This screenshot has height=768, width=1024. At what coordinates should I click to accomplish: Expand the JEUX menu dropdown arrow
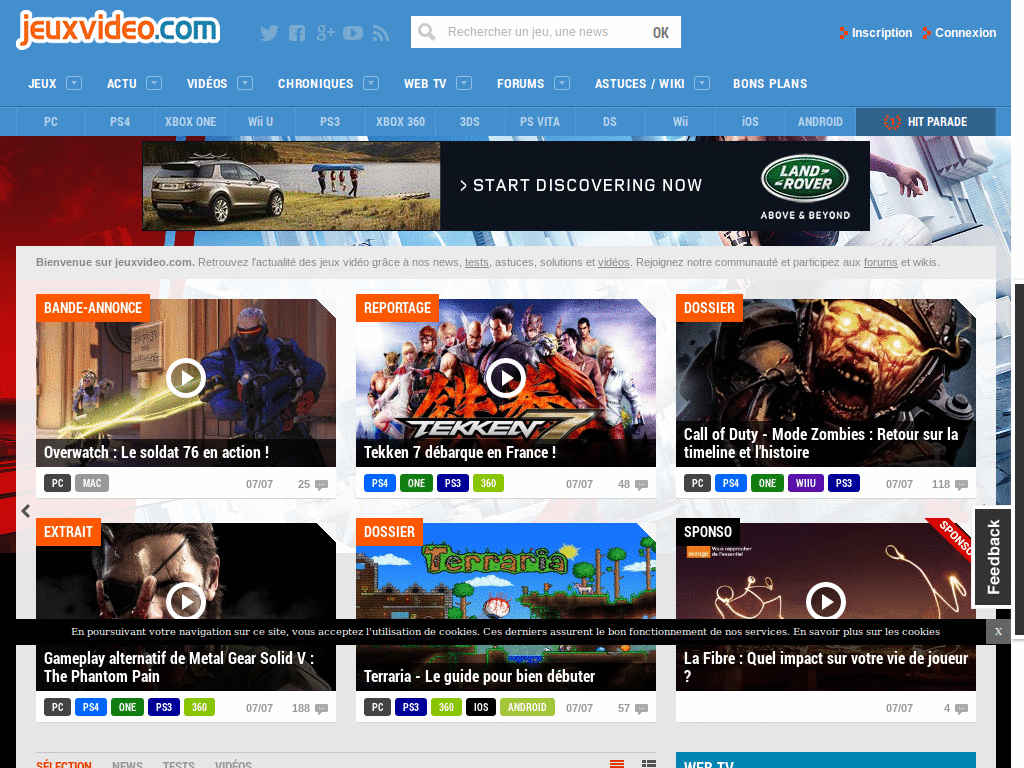(x=74, y=83)
